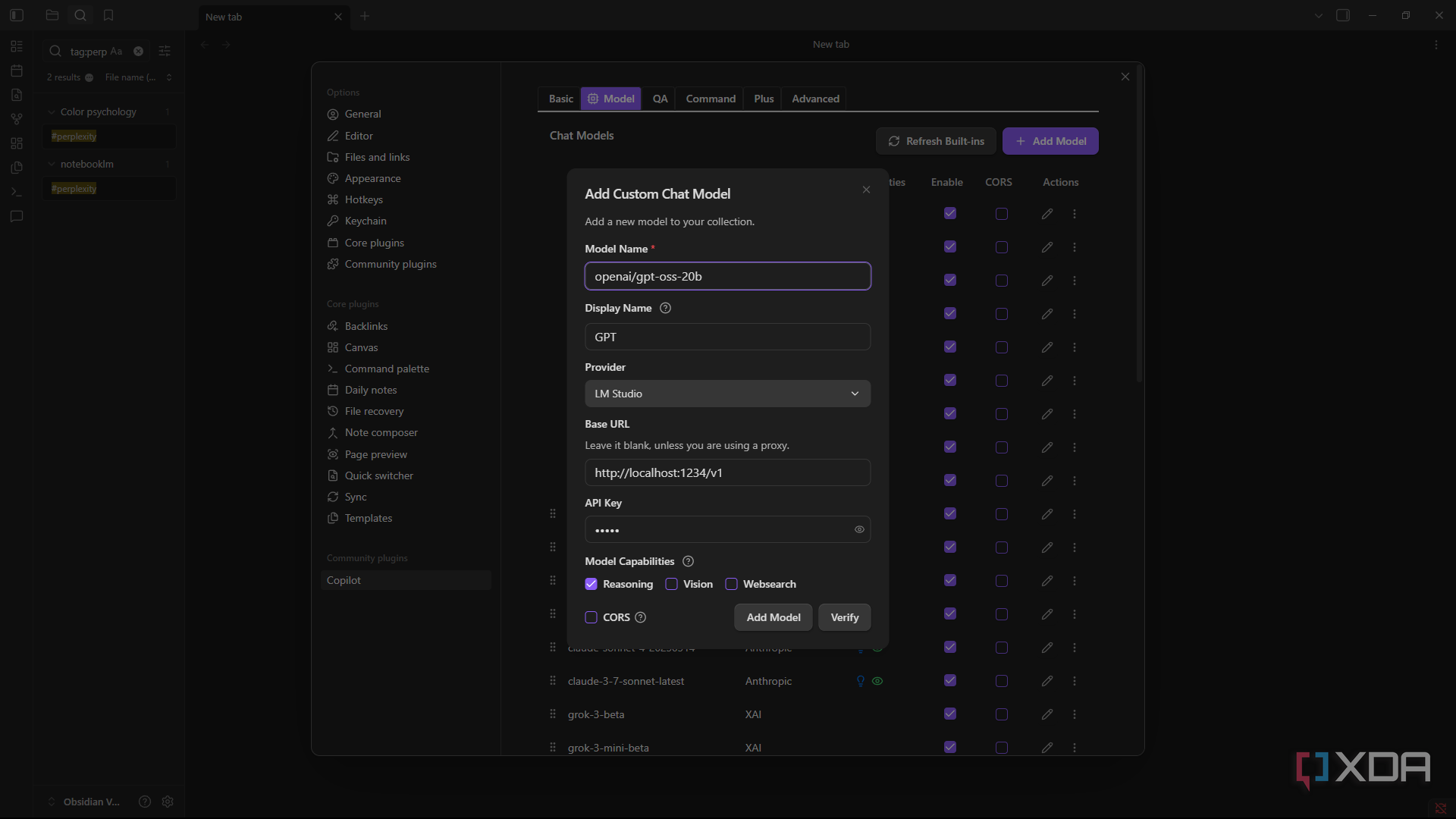Screen dimensions: 1456x819
Task: Open the bookmarks icon in sidebar header
Action: pyautogui.click(x=108, y=15)
